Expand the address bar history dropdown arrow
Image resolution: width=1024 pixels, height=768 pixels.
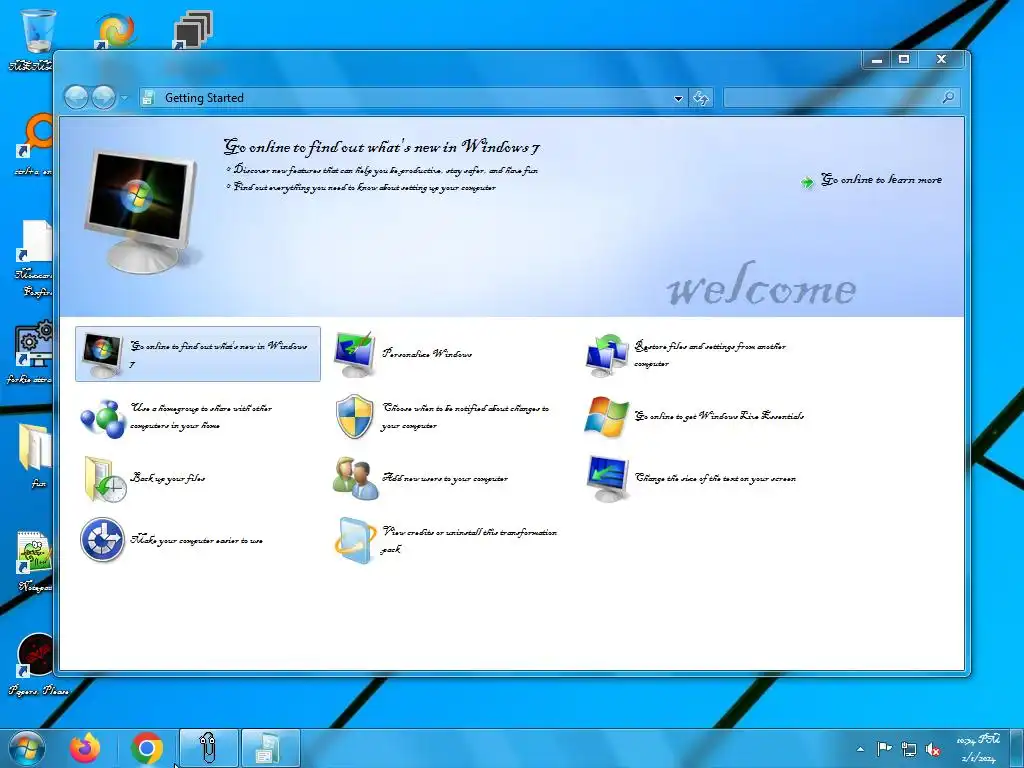pos(679,99)
